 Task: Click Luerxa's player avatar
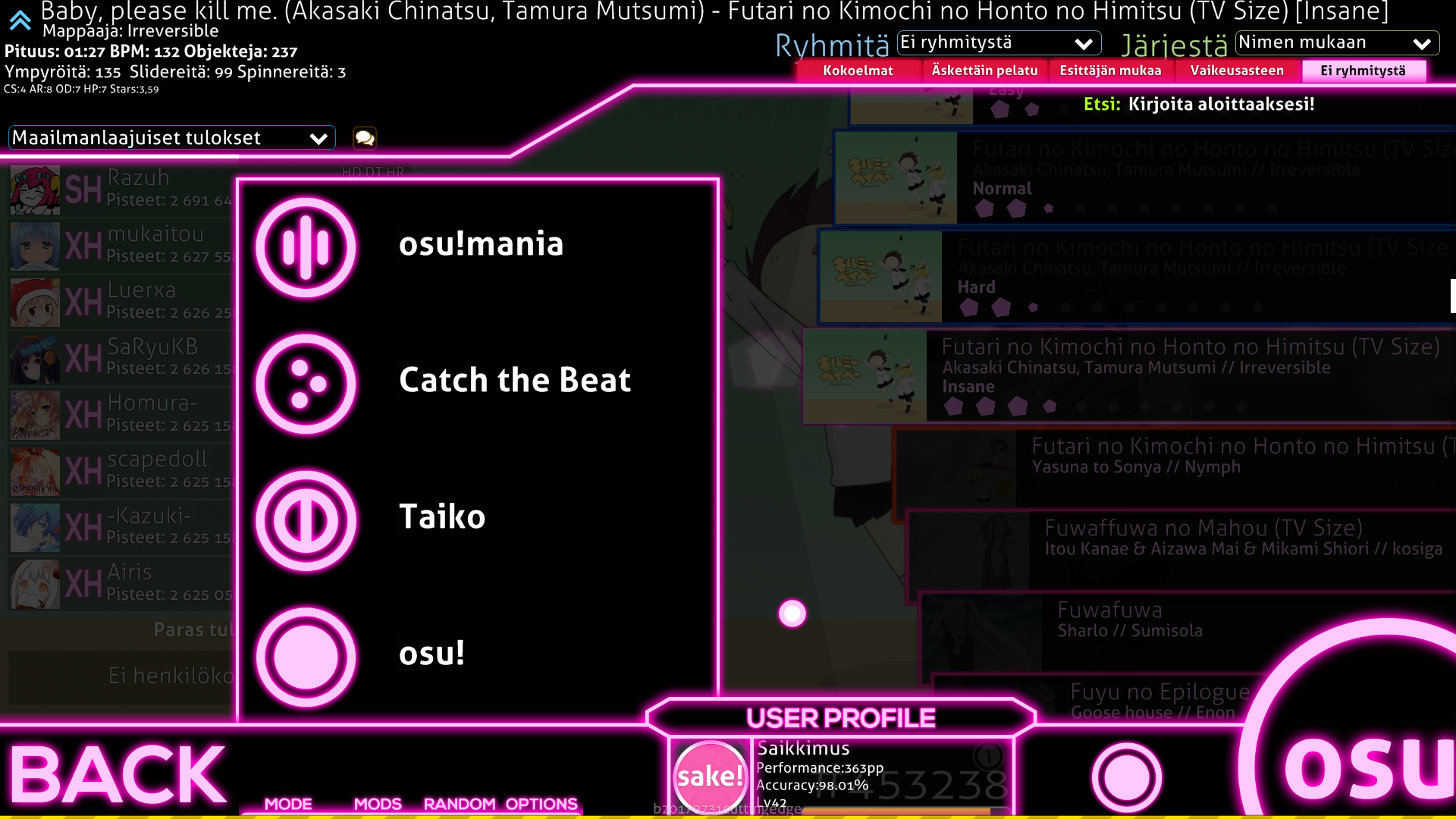35,302
